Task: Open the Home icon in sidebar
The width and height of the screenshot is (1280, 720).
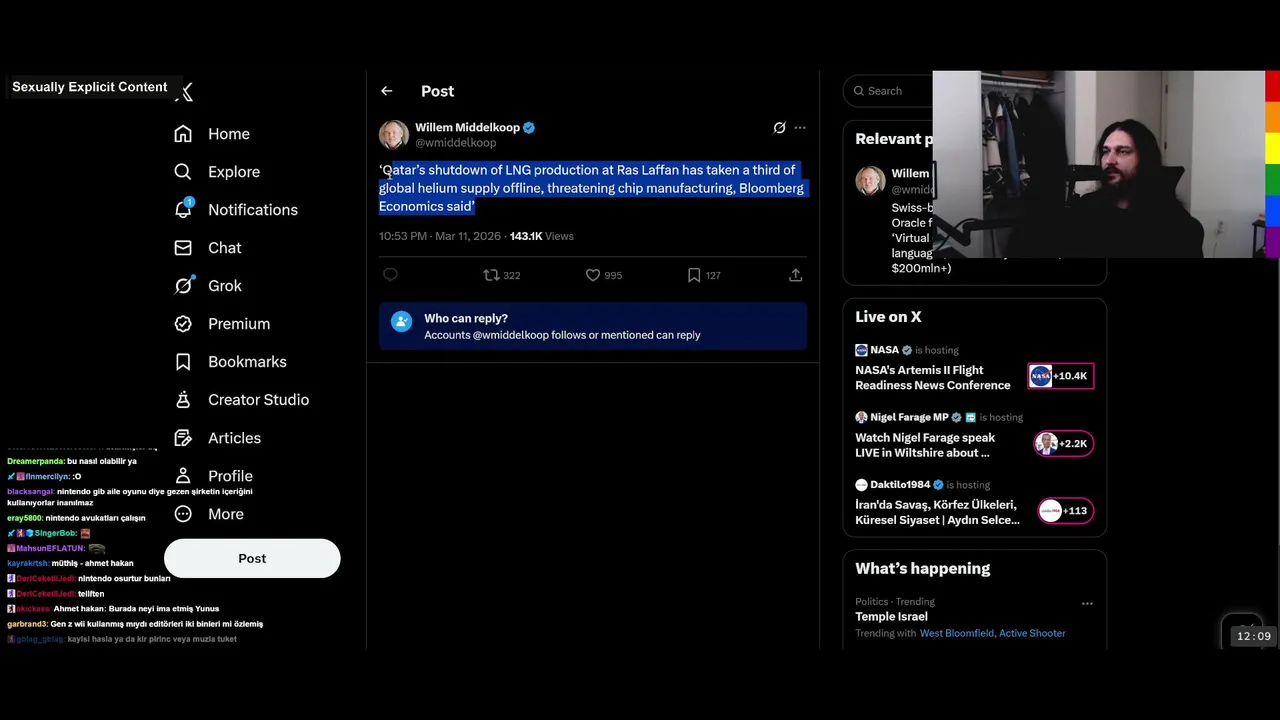Action: click(183, 134)
